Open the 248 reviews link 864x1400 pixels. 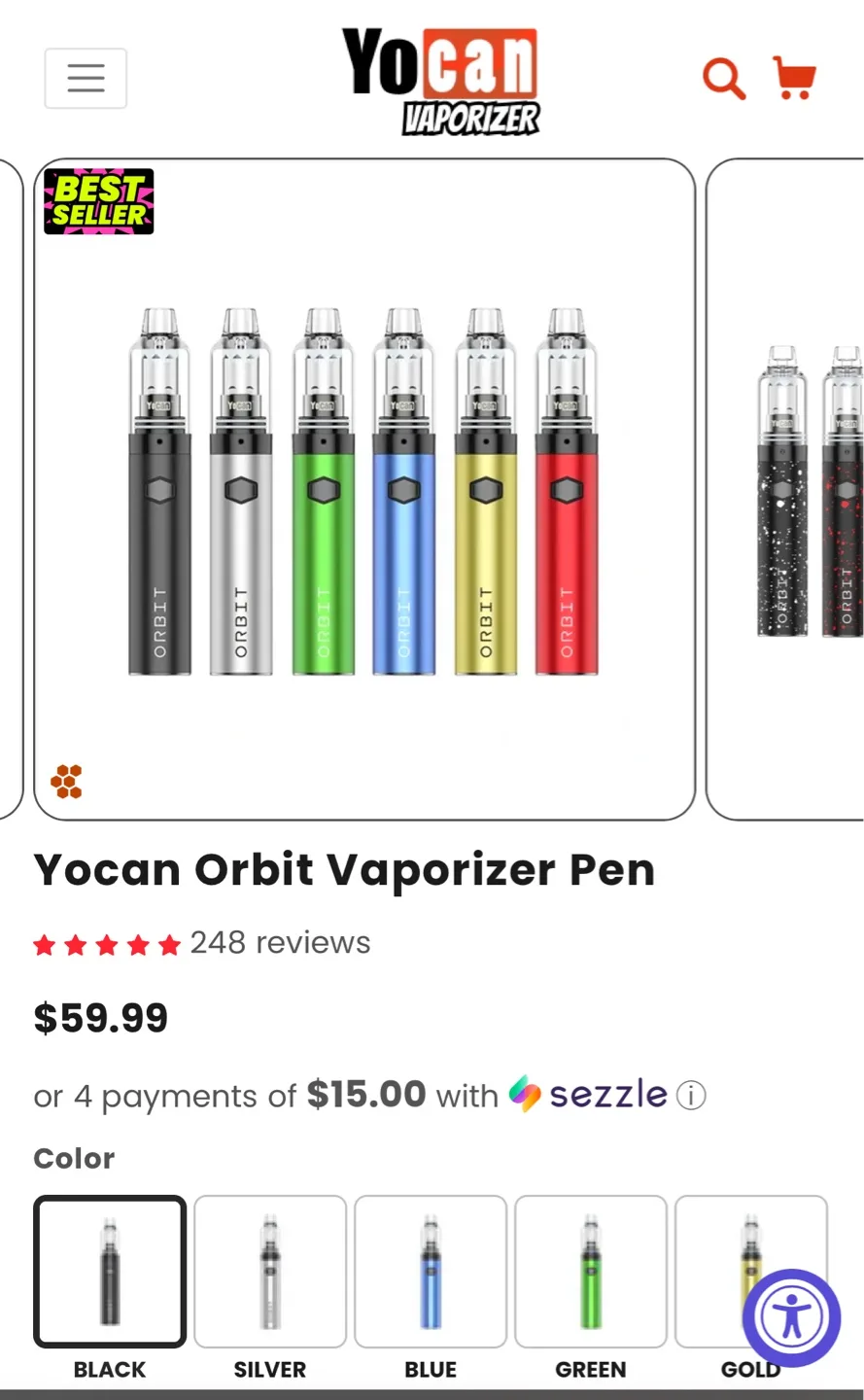tap(280, 942)
